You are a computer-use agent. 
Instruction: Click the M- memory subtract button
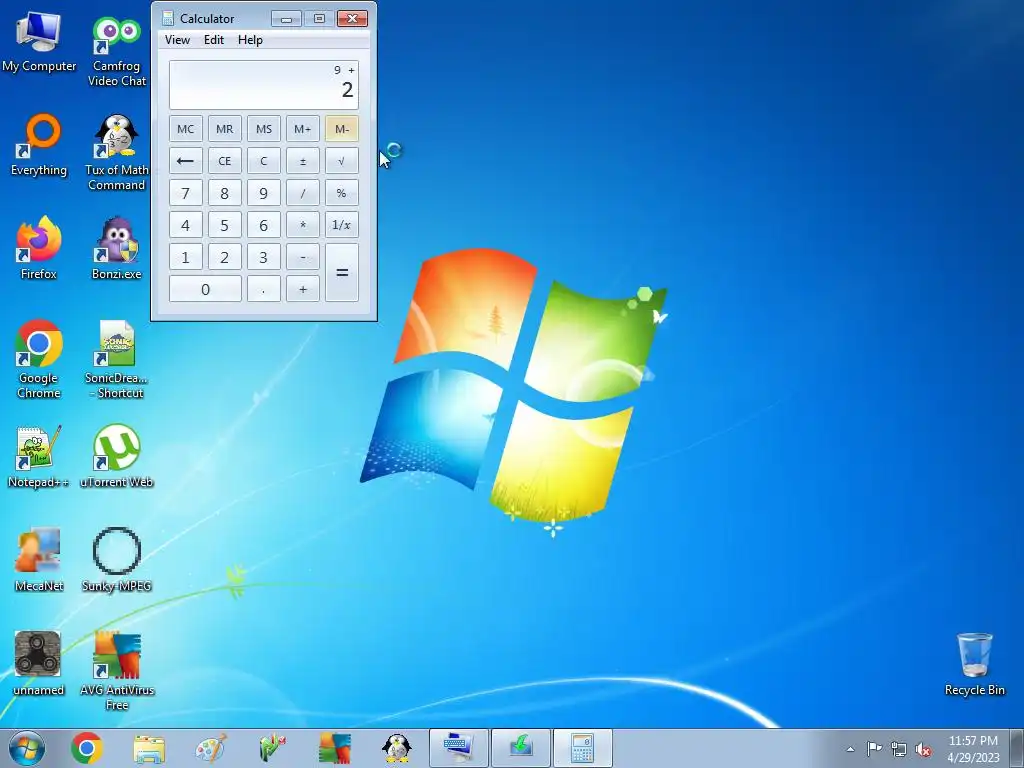point(342,129)
